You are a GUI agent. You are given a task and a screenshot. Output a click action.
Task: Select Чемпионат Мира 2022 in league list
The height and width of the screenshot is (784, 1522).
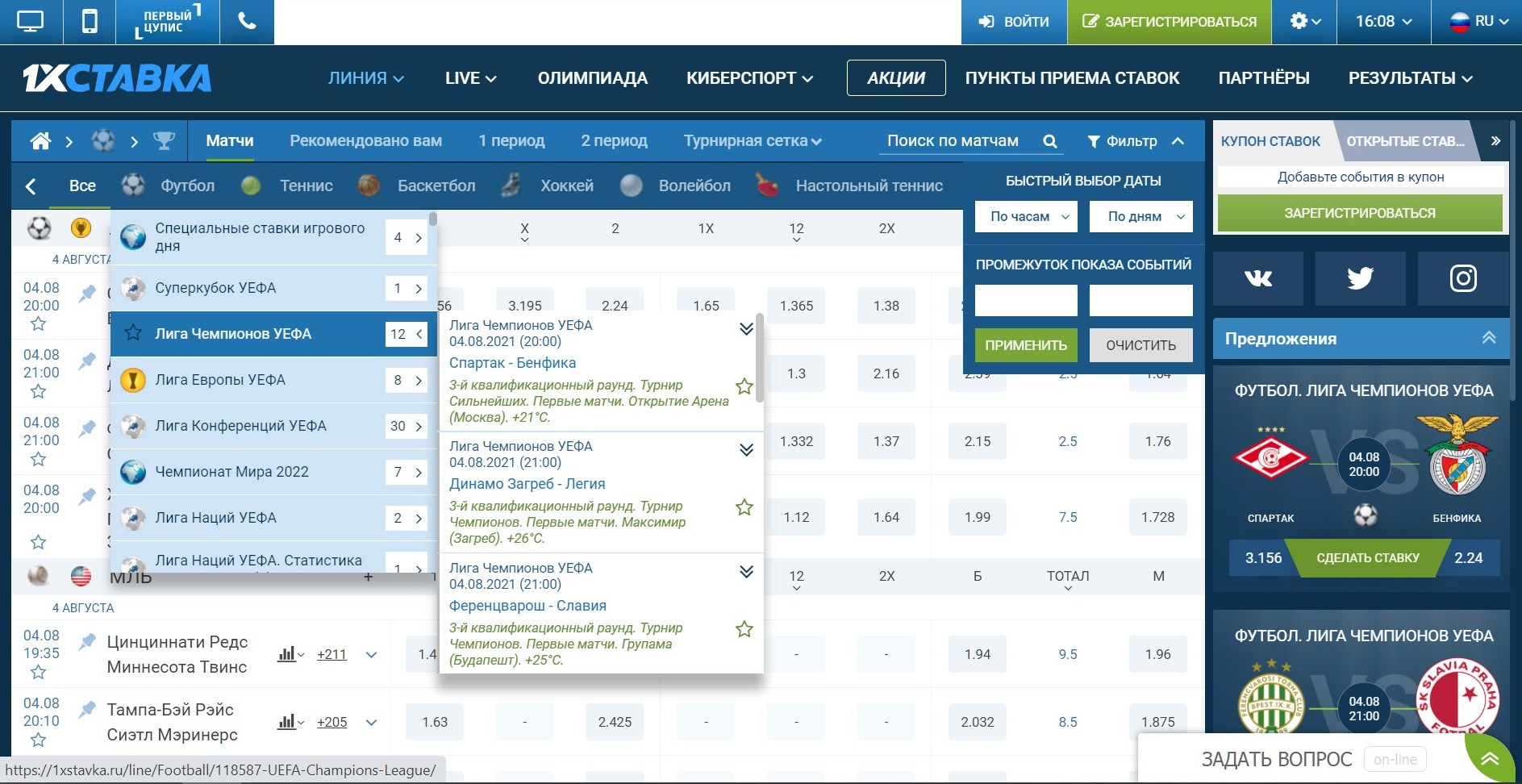point(273,472)
